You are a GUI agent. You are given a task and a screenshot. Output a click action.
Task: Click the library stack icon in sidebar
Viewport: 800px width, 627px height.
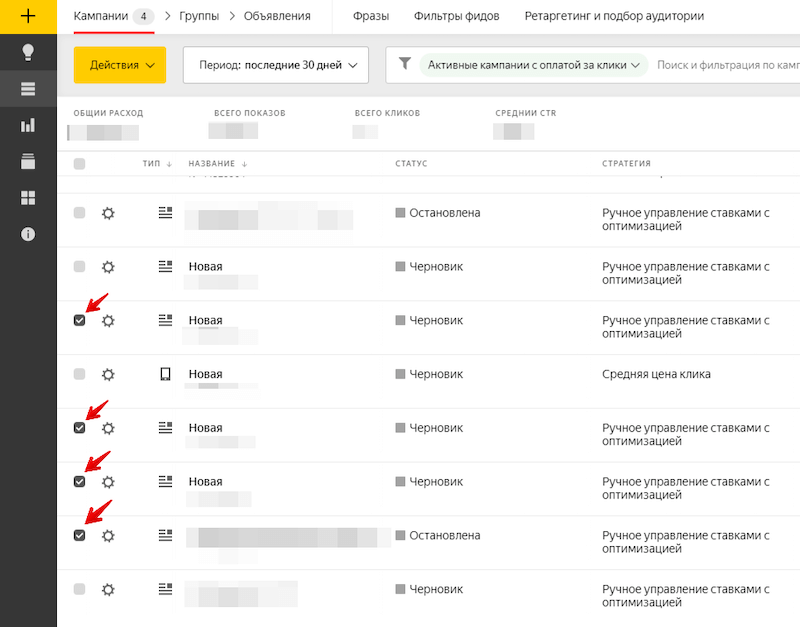[28, 161]
